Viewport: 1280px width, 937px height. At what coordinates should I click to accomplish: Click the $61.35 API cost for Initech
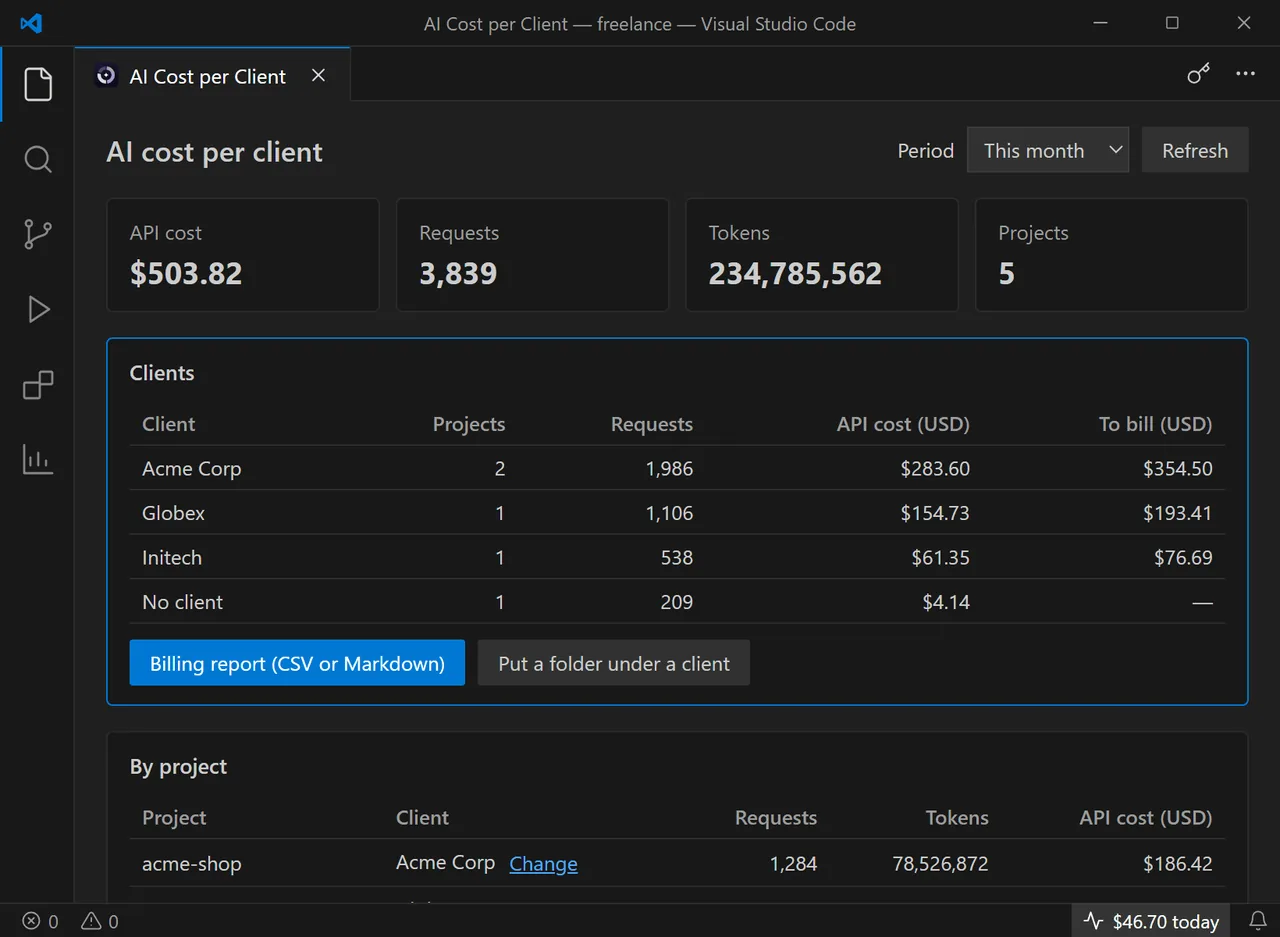coord(940,557)
